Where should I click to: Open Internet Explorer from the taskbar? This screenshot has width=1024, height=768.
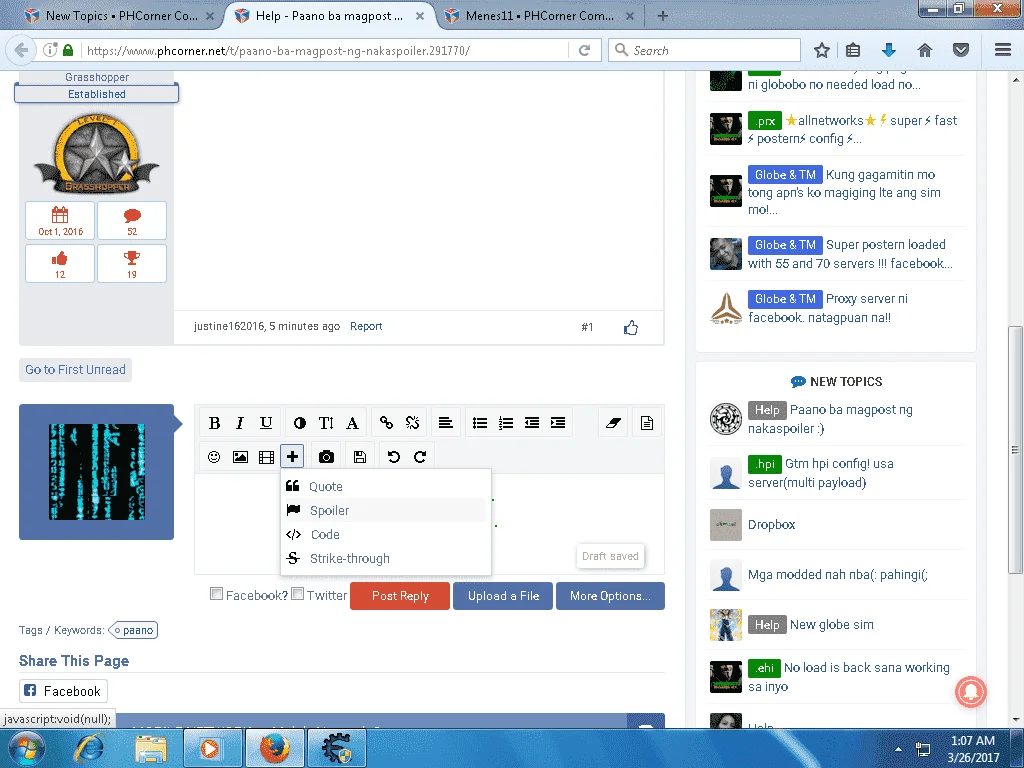coord(89,748)
